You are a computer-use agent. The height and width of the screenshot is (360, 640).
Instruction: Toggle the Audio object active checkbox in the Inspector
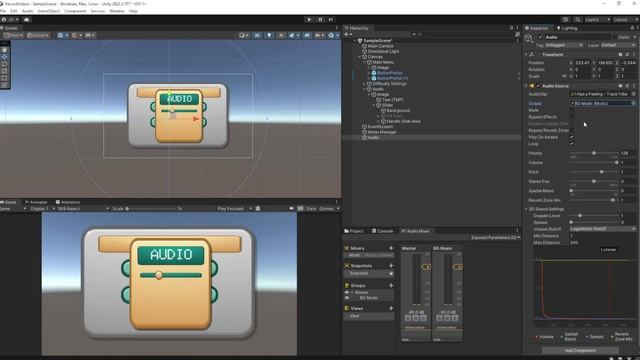coord(540,37)
